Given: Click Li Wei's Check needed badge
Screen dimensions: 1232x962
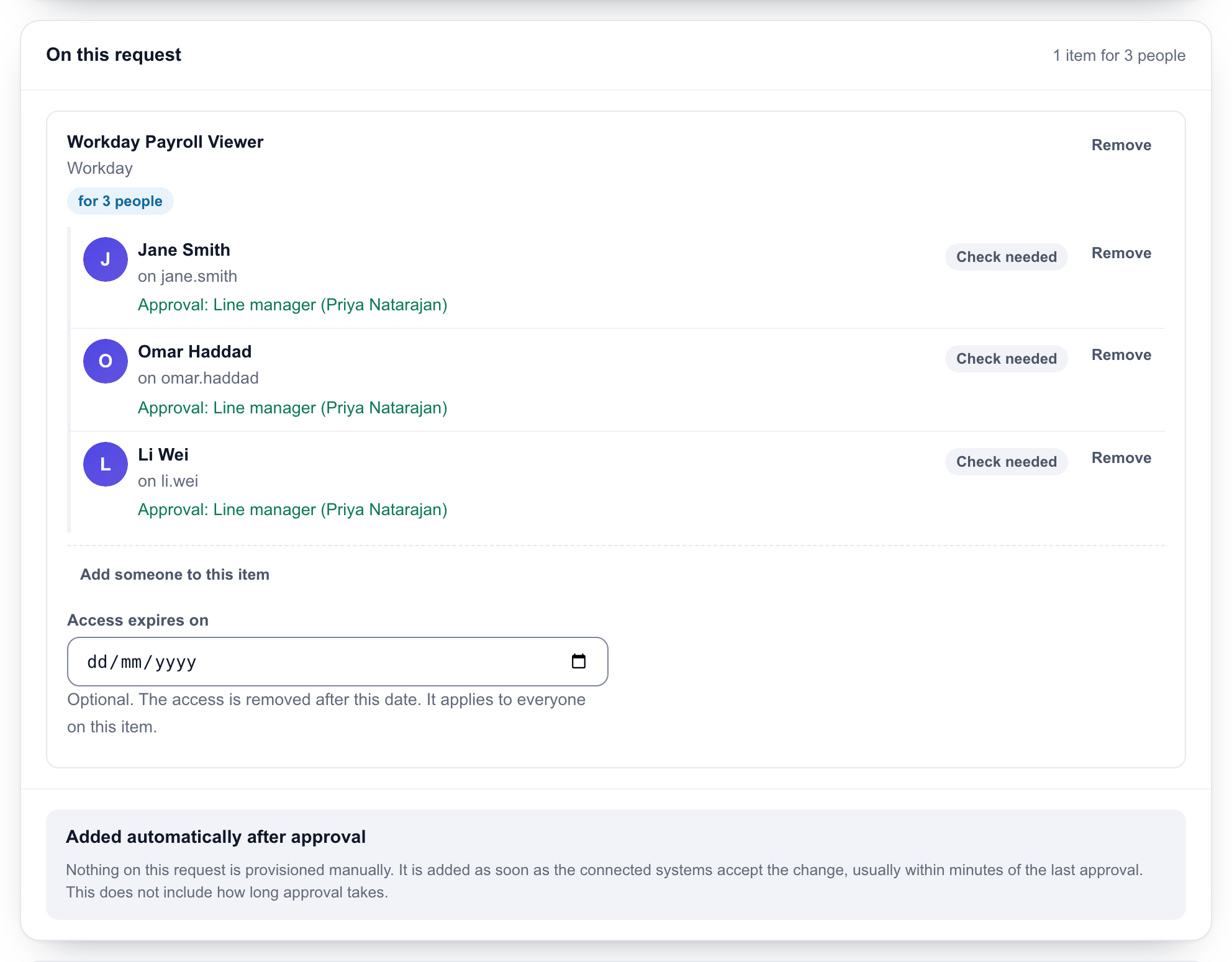Looking at the screenshot, I should pos(1006,462).
